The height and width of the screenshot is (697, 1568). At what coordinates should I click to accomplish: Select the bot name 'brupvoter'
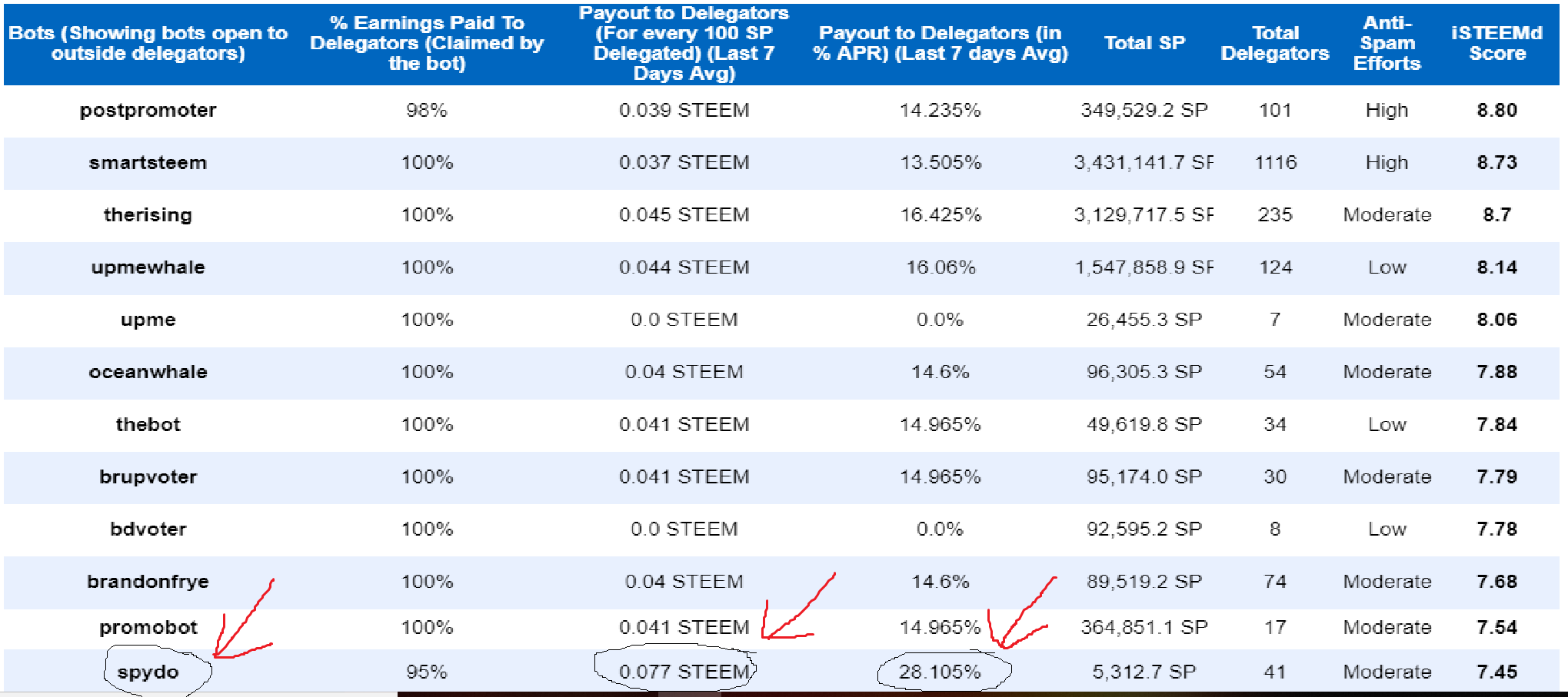[148, 476]
